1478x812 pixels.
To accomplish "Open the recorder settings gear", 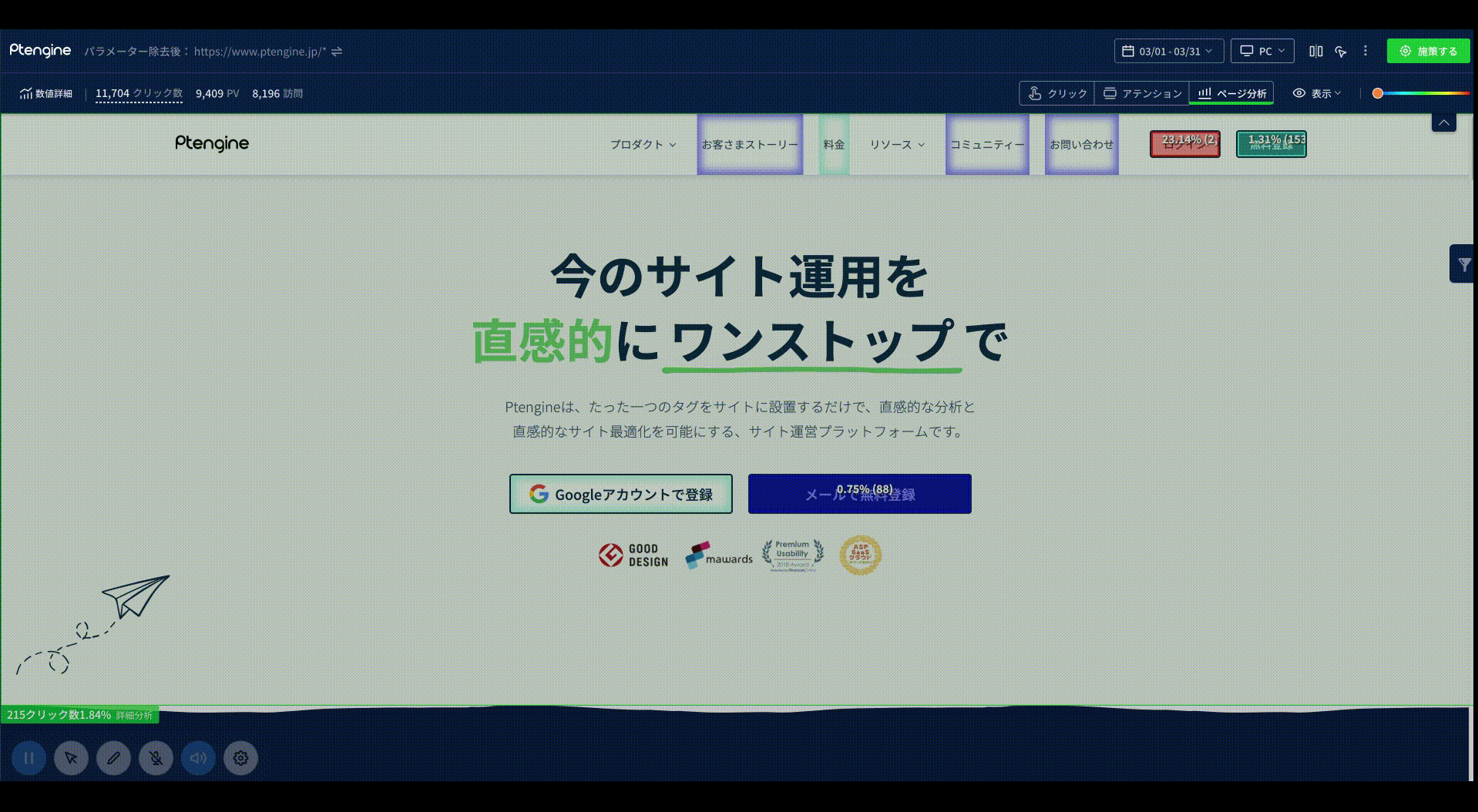I will click(x=240, y=758).
